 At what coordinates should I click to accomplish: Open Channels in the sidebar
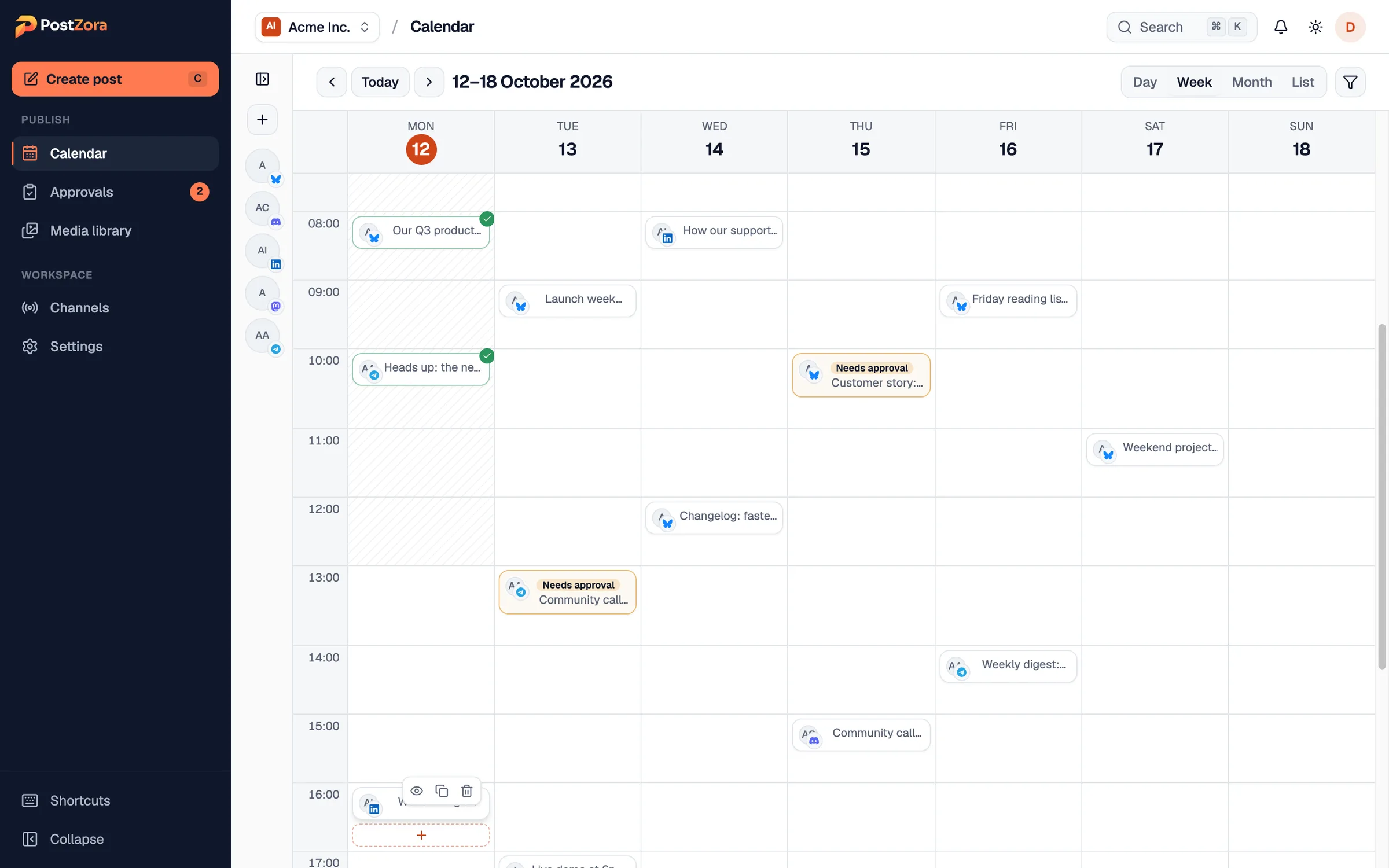[x=115, y=308]
